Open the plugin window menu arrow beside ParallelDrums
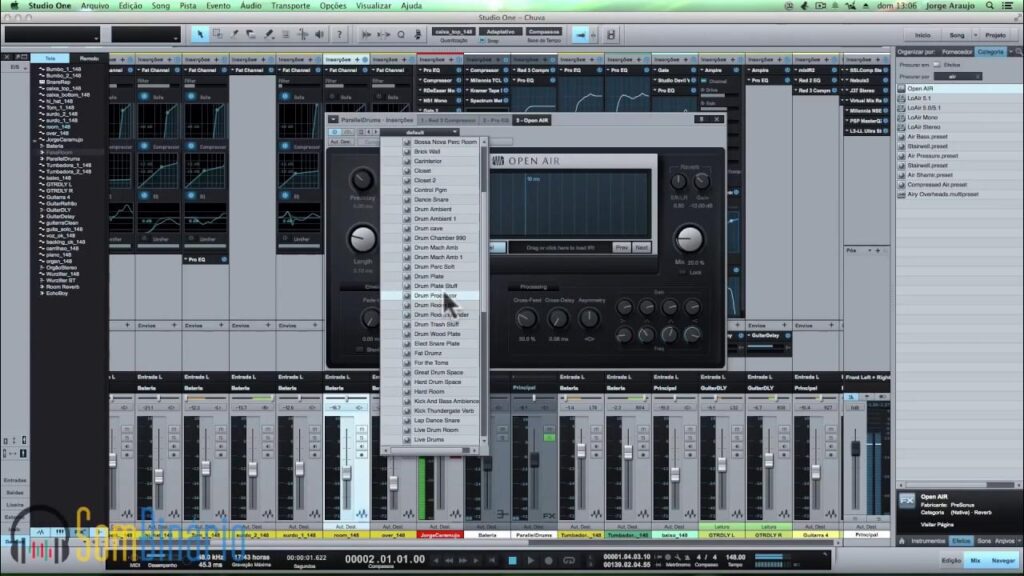 (333, 120)
